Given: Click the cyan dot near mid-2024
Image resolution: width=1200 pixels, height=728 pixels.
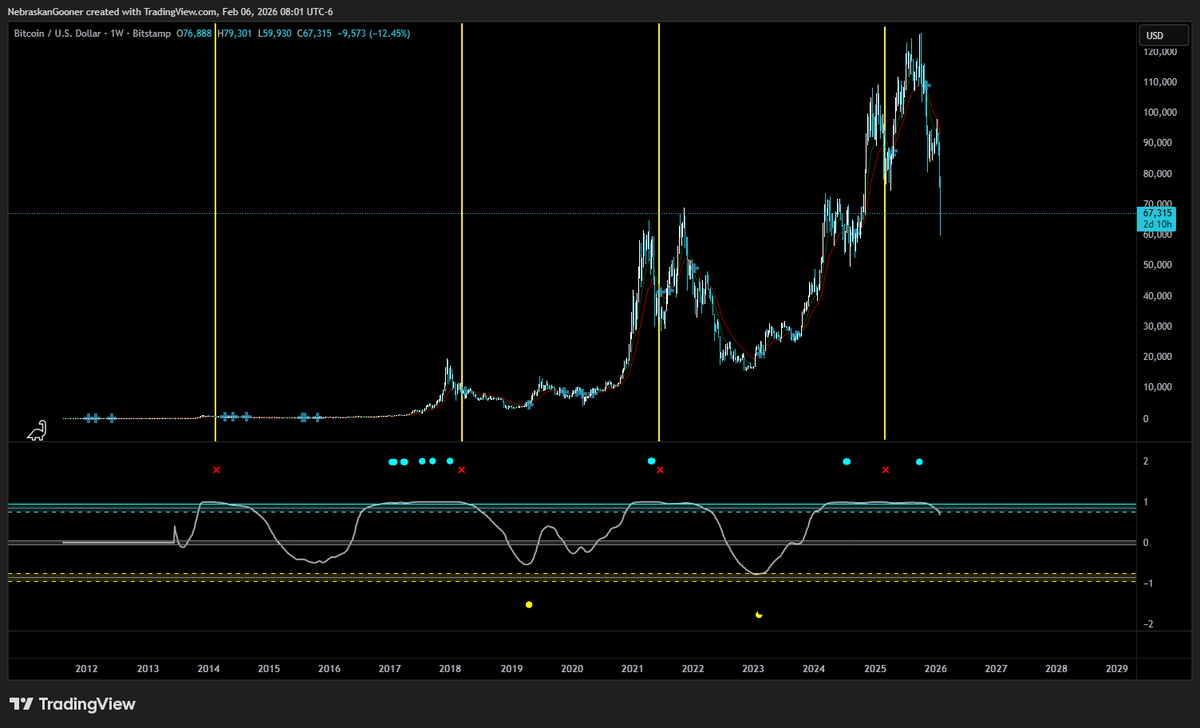Looking at the screenshot, I should point(847,462).
